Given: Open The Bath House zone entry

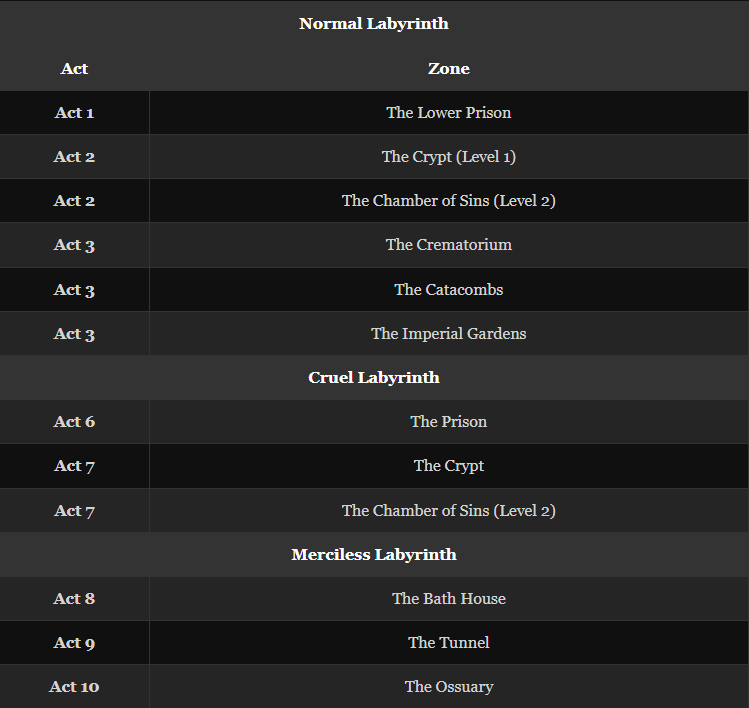Looking at the screenshot, I should [x=448, y=598].
